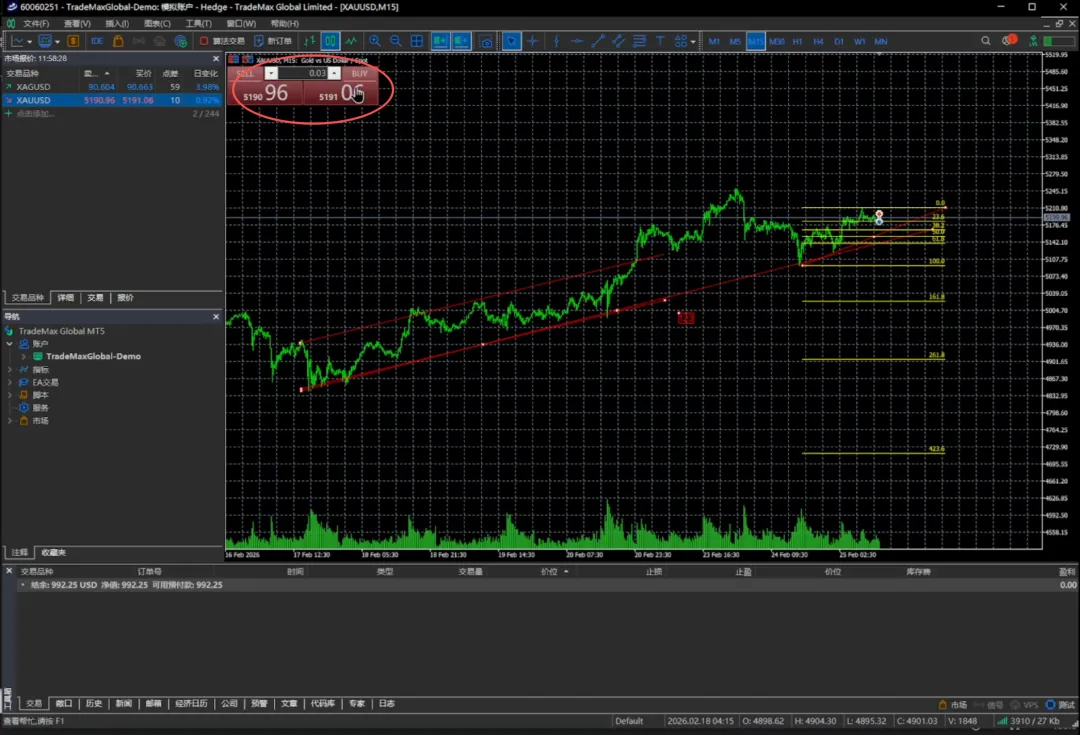Select the crosshair cursor tool
The image size is (1080, 735).
click(532, 41)
